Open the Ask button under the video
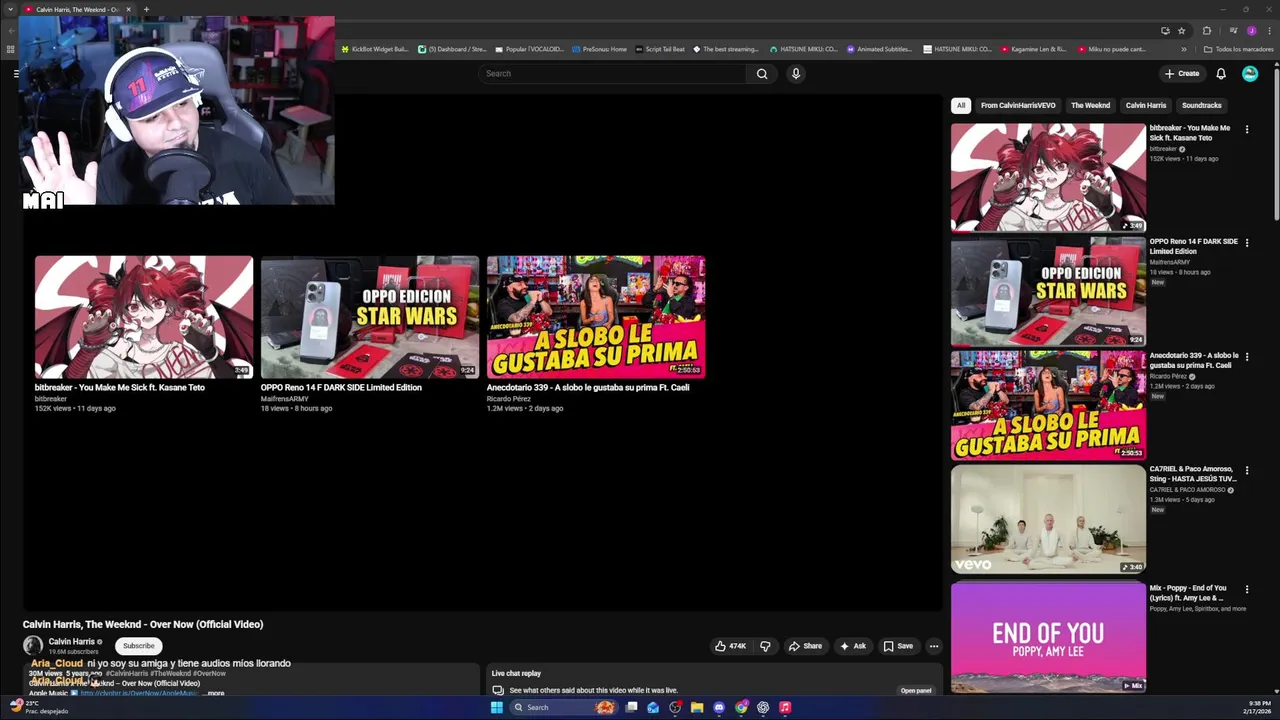Image resolution: width=1280 pixels, height=720 pixels. pyautogui.click(x=853, y=646)
